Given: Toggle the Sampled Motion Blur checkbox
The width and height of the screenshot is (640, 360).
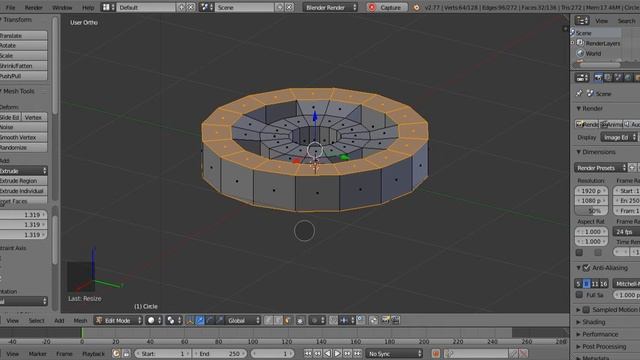Looking at the screenshot, I should [587, 309].
